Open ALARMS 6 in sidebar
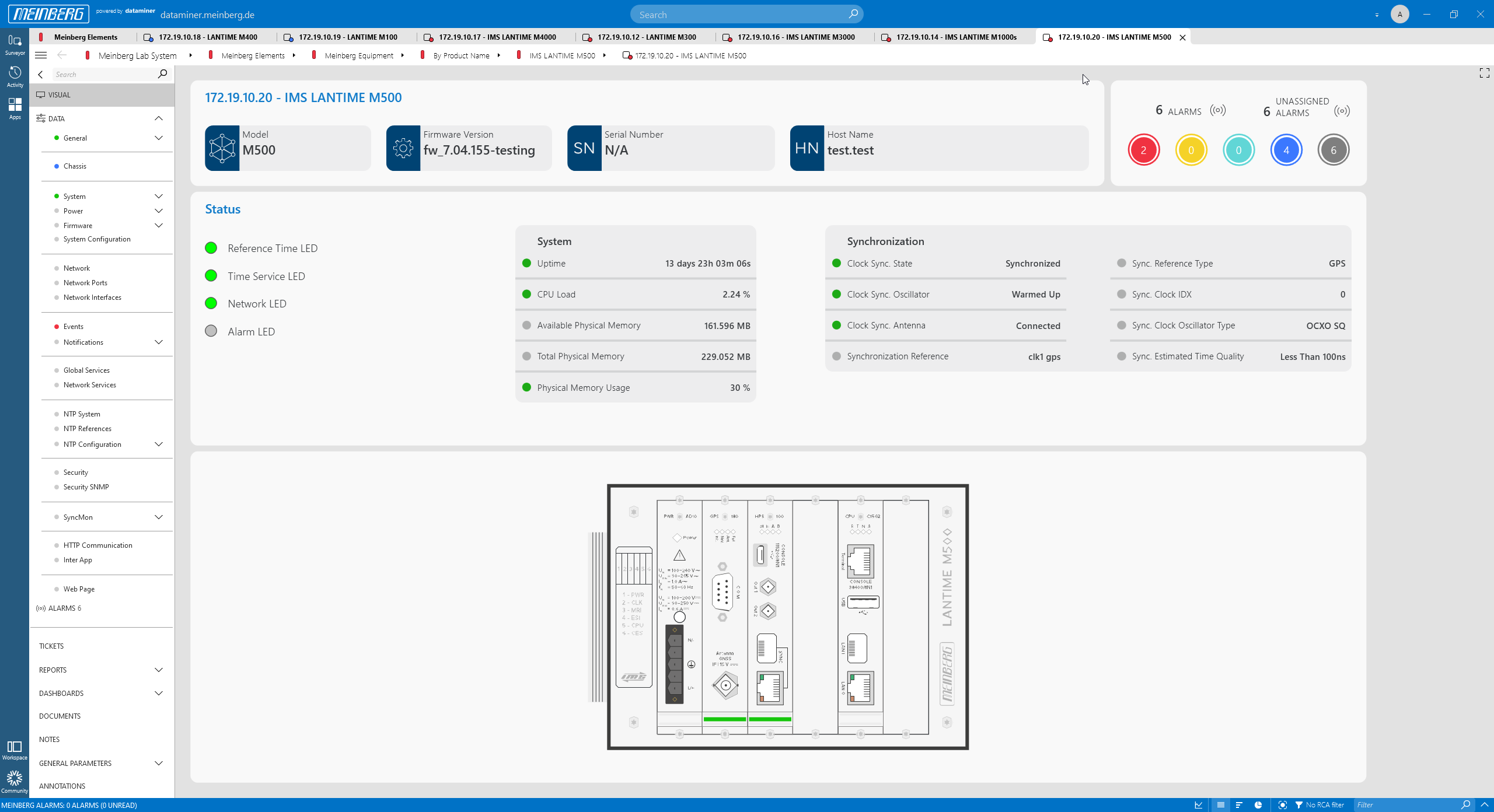Image resolution: width=1494 pixels, height=812 pixels. coord(59,608)
